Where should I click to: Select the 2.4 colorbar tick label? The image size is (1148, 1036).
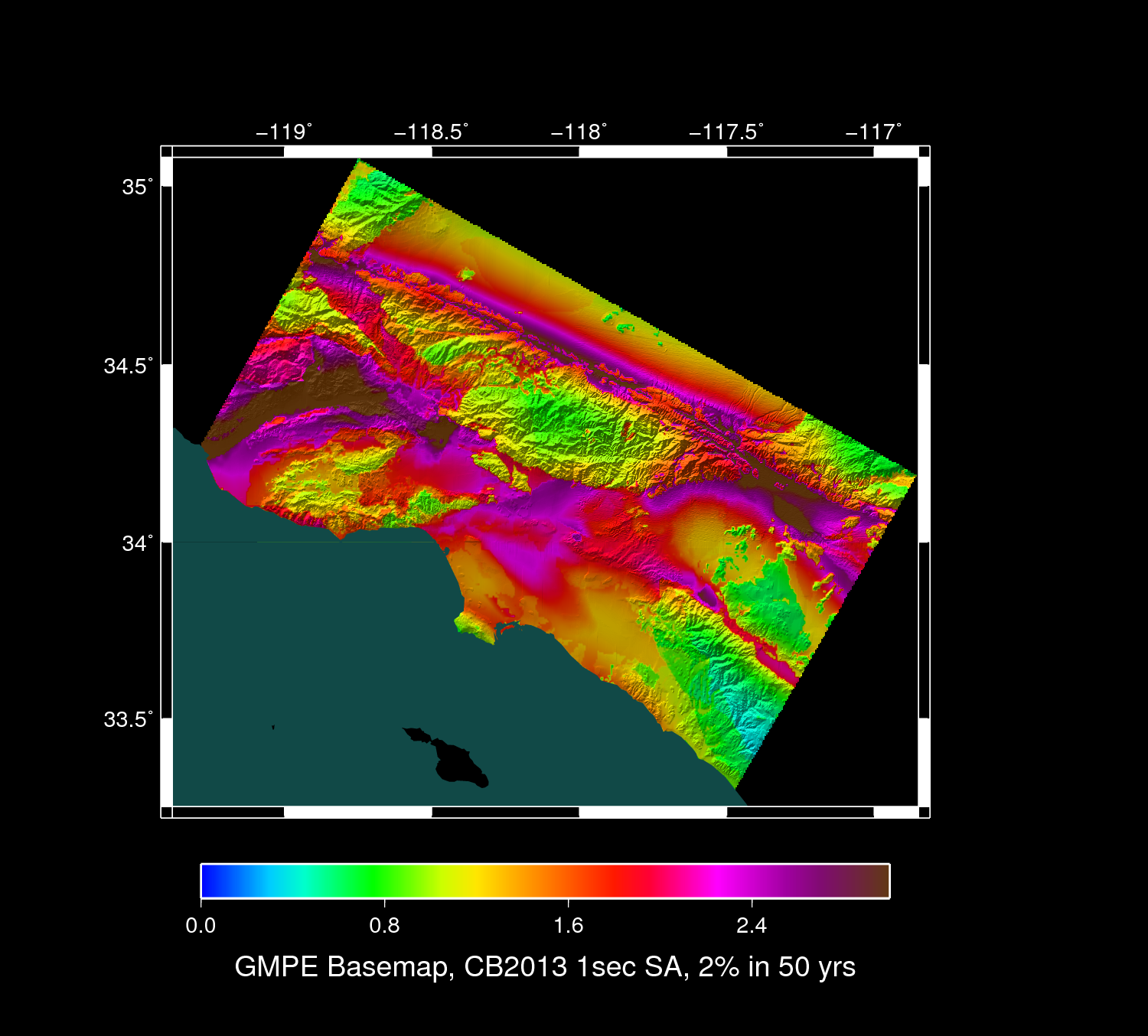752,926
